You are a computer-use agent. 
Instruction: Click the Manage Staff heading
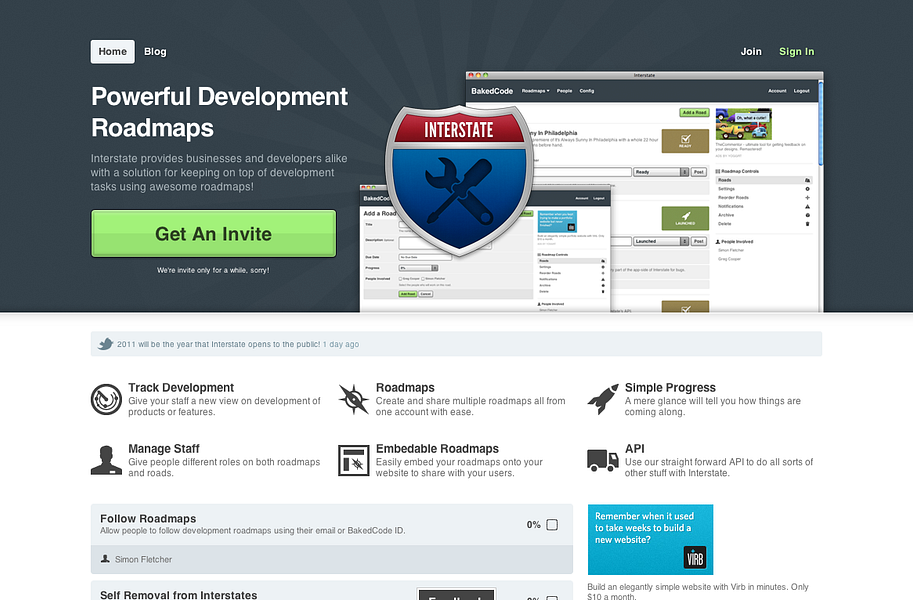(164, 449)
